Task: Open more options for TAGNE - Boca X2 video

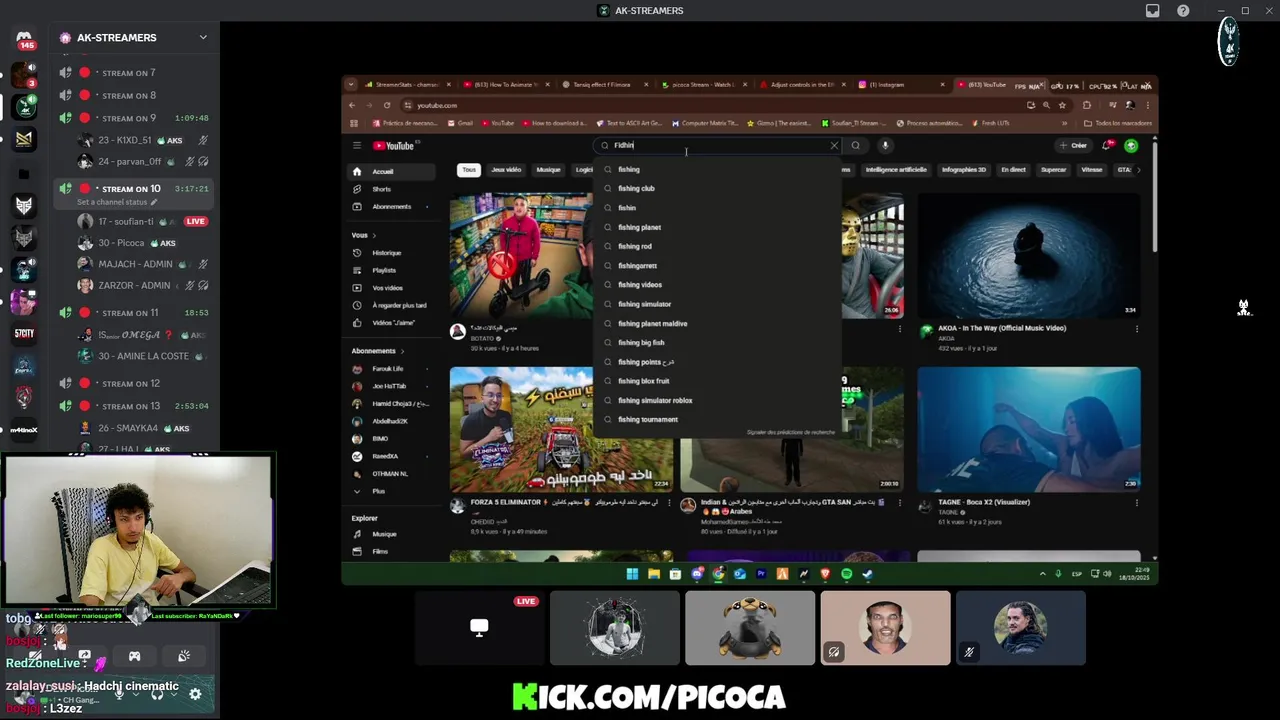Action: pyautogui.click(x=1136, y=504)
